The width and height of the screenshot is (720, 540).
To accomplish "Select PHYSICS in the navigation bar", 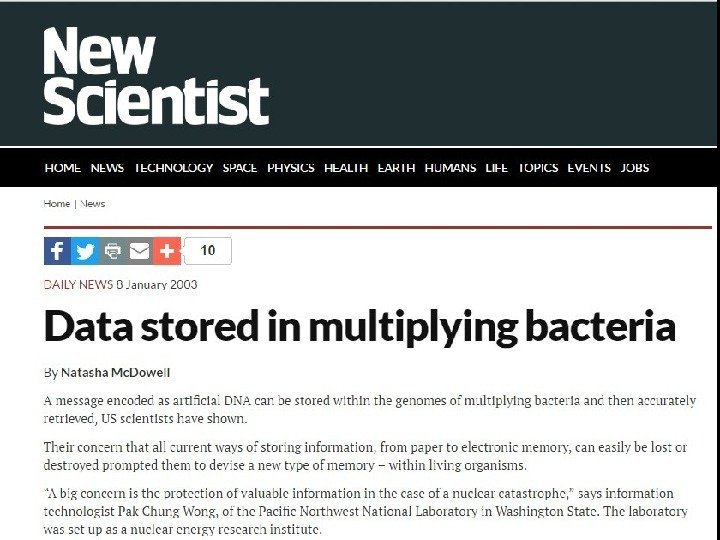I will click(x=290, y=168).
